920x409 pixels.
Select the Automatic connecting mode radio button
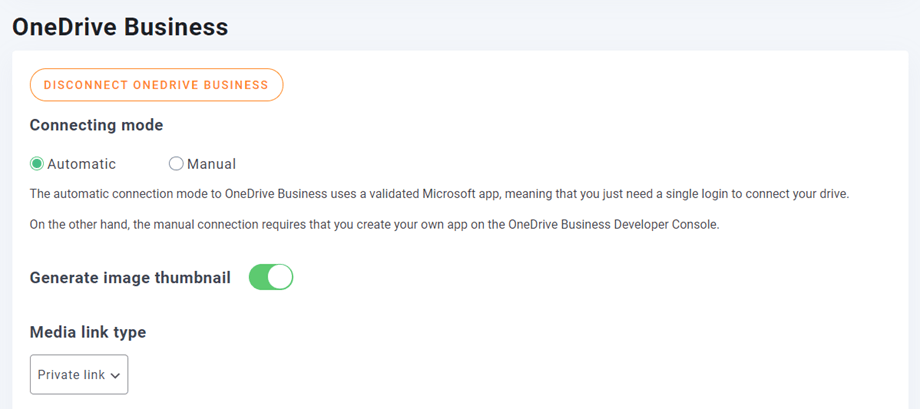point(37,164)
